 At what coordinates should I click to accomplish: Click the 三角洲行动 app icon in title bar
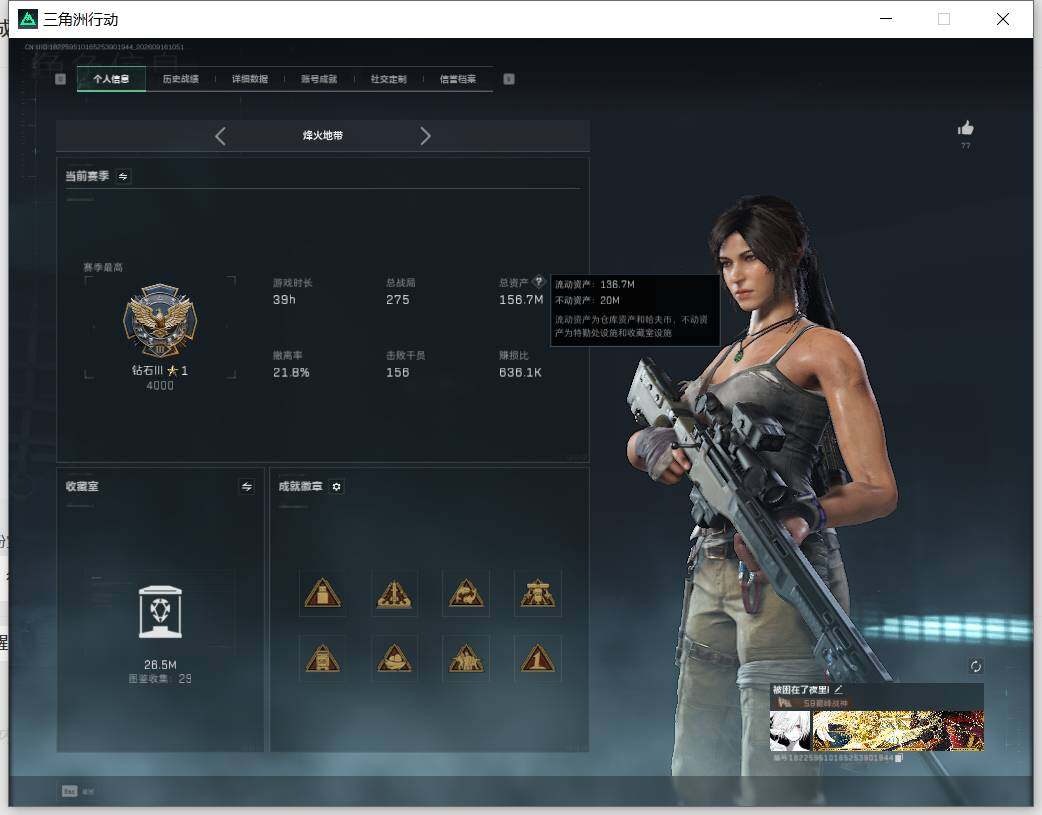tap(28, 19)
